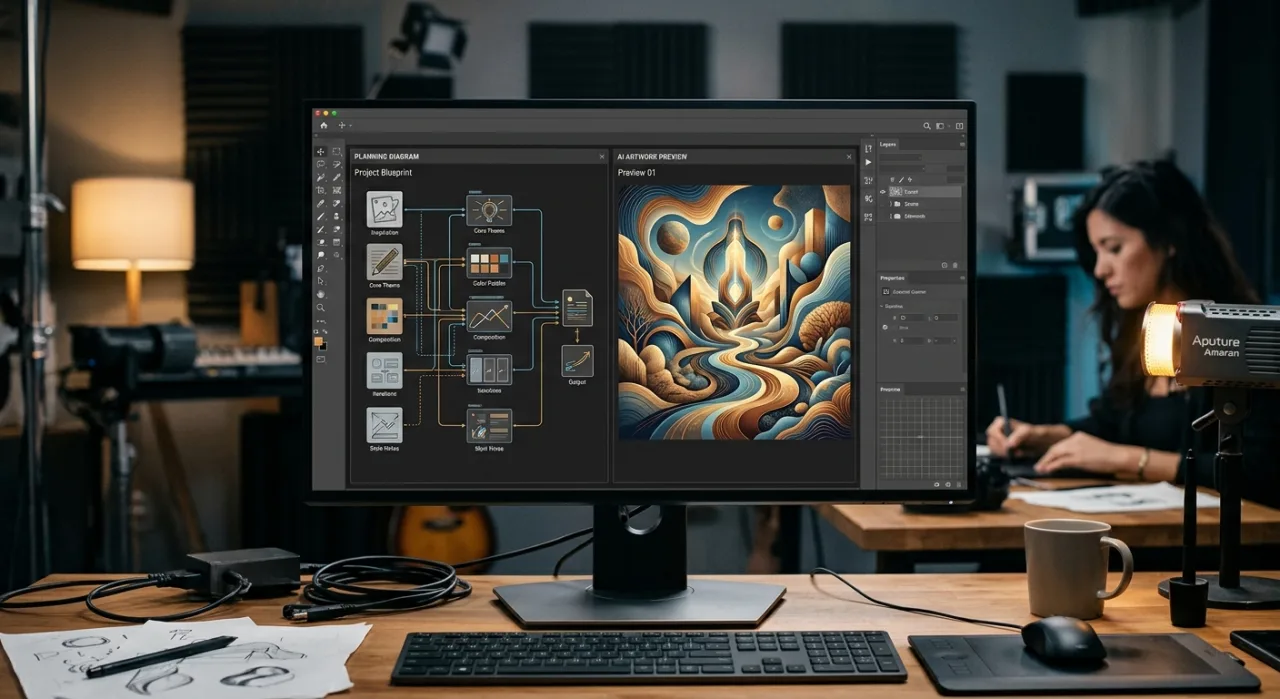
Task: Click the play icon in the collapsed panel strip
Action: click(868, 162)
